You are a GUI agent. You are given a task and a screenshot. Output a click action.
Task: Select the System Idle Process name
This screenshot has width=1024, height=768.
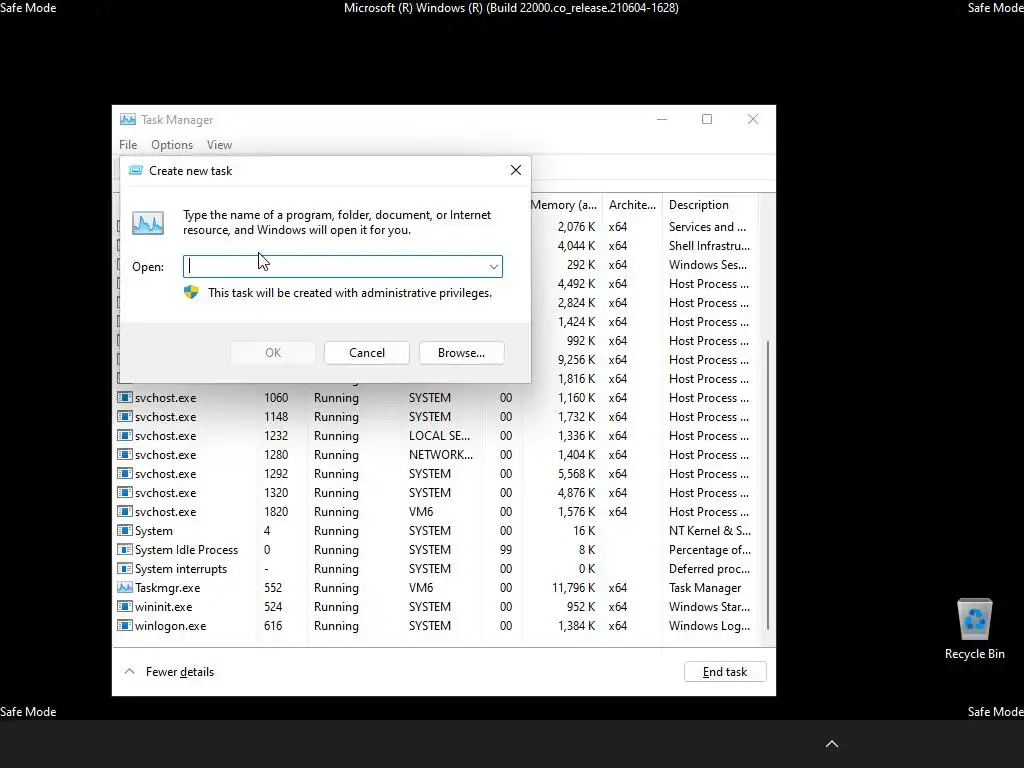(186, 550)
